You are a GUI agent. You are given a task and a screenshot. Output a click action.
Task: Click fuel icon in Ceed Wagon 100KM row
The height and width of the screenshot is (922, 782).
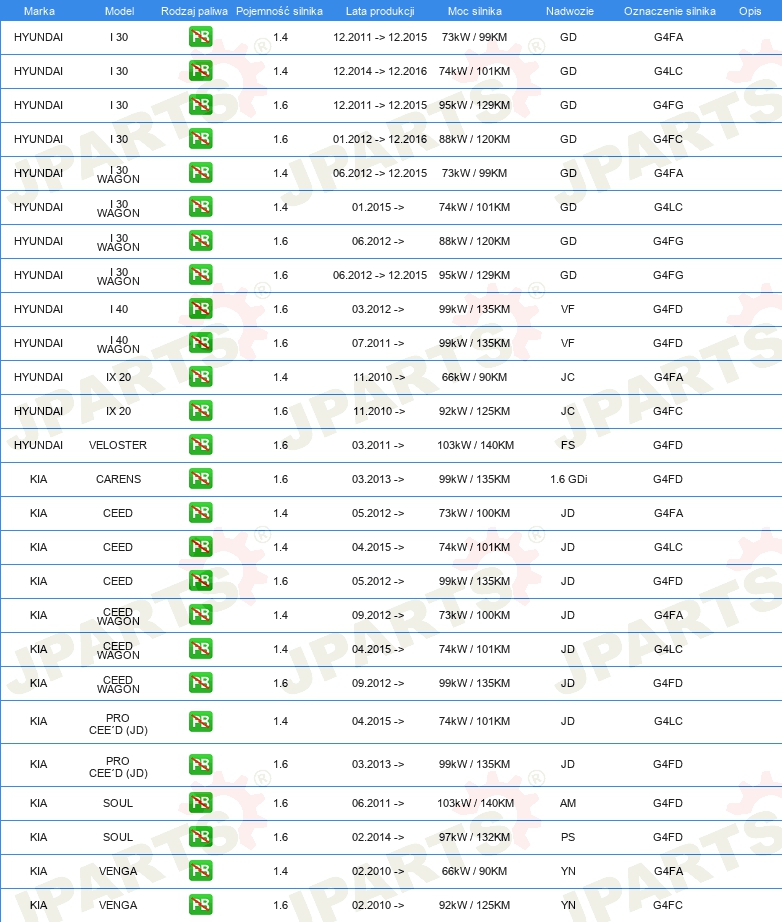[200, 616]
